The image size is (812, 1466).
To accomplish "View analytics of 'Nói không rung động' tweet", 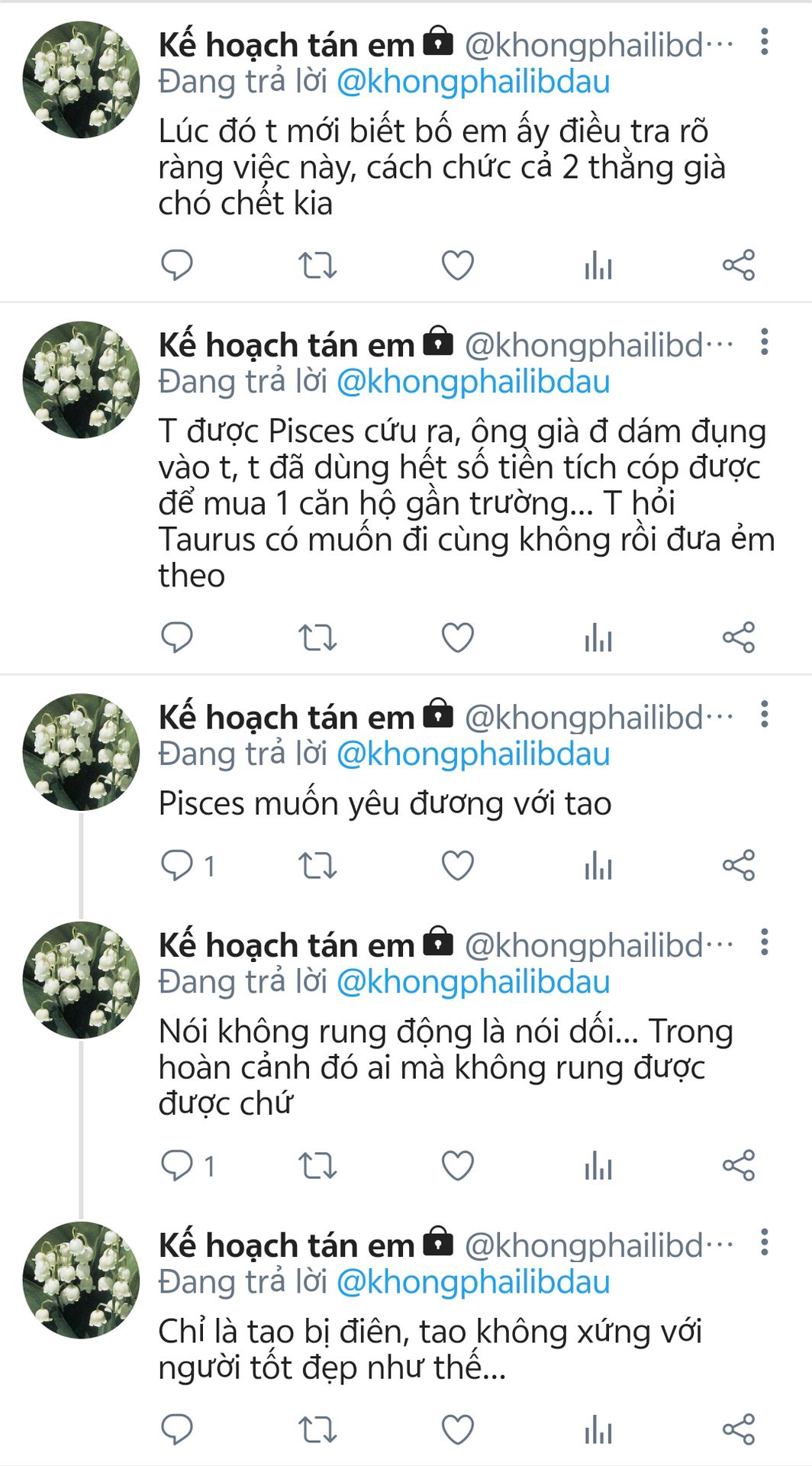I will [x=598, y=1166].
